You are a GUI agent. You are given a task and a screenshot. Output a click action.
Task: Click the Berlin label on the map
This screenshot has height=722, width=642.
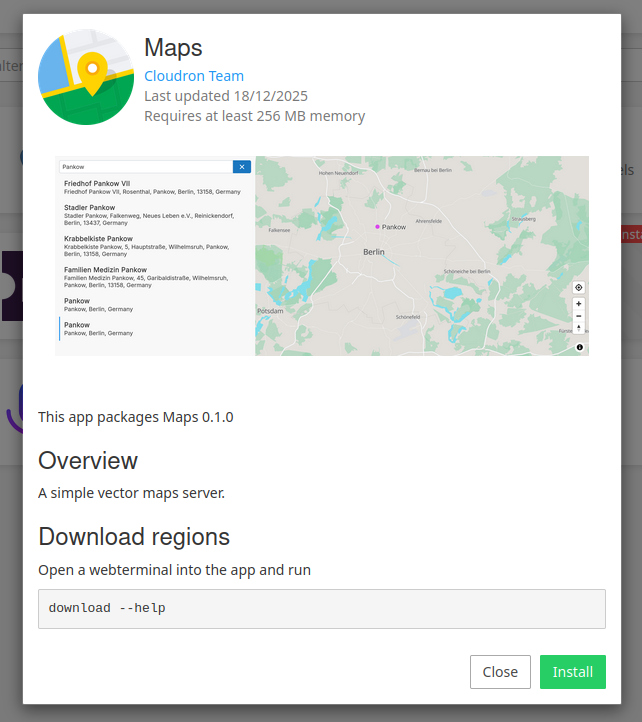[x=374, y=253]
